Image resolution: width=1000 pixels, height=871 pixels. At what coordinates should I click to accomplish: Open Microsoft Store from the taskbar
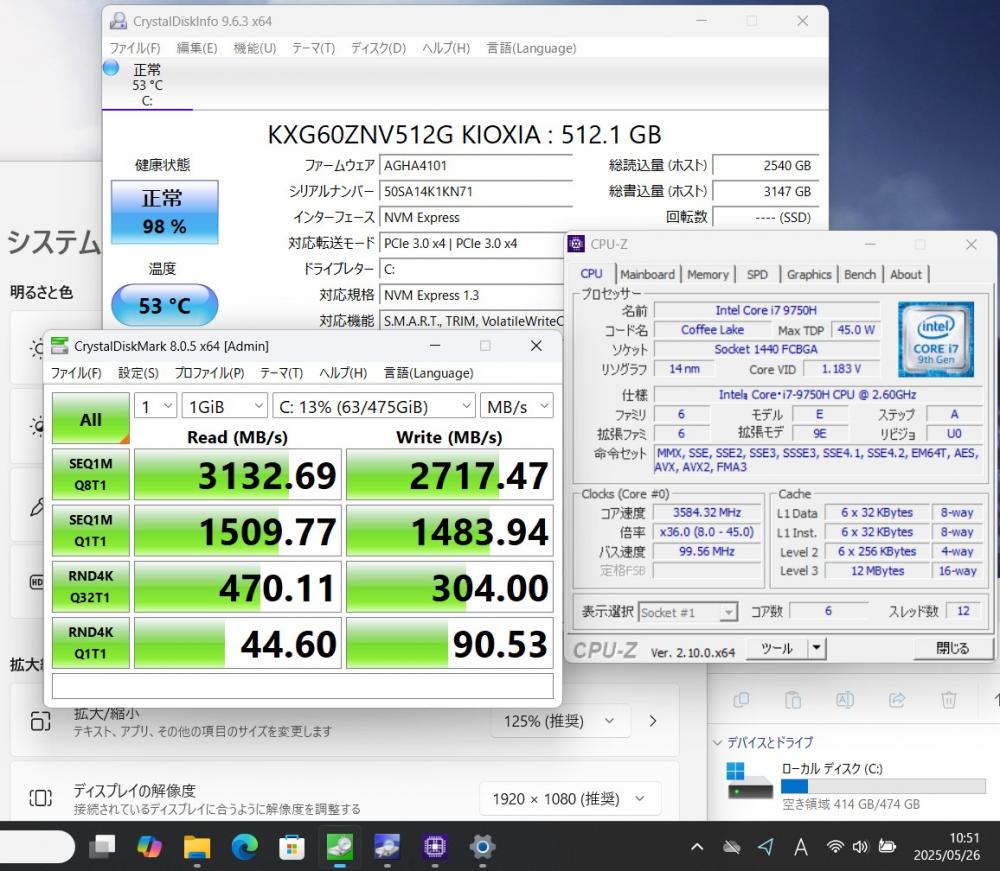[x=292, y=846]
